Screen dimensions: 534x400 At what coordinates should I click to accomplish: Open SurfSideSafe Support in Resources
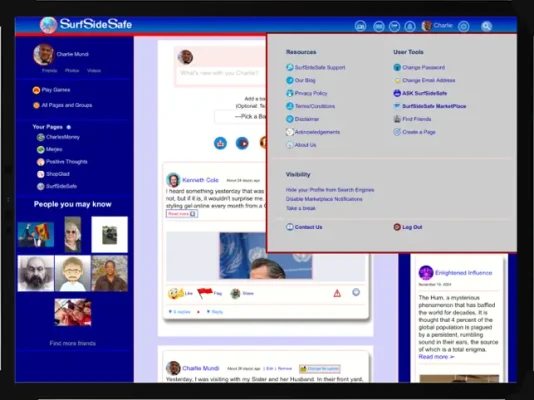(x=316, y=67)
